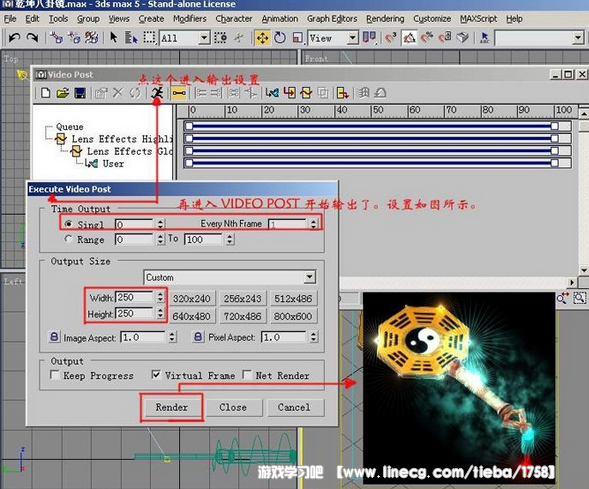Adjust the Height spinner arrows
Viewport: 589px width, 489px height.
pos(161,313)
